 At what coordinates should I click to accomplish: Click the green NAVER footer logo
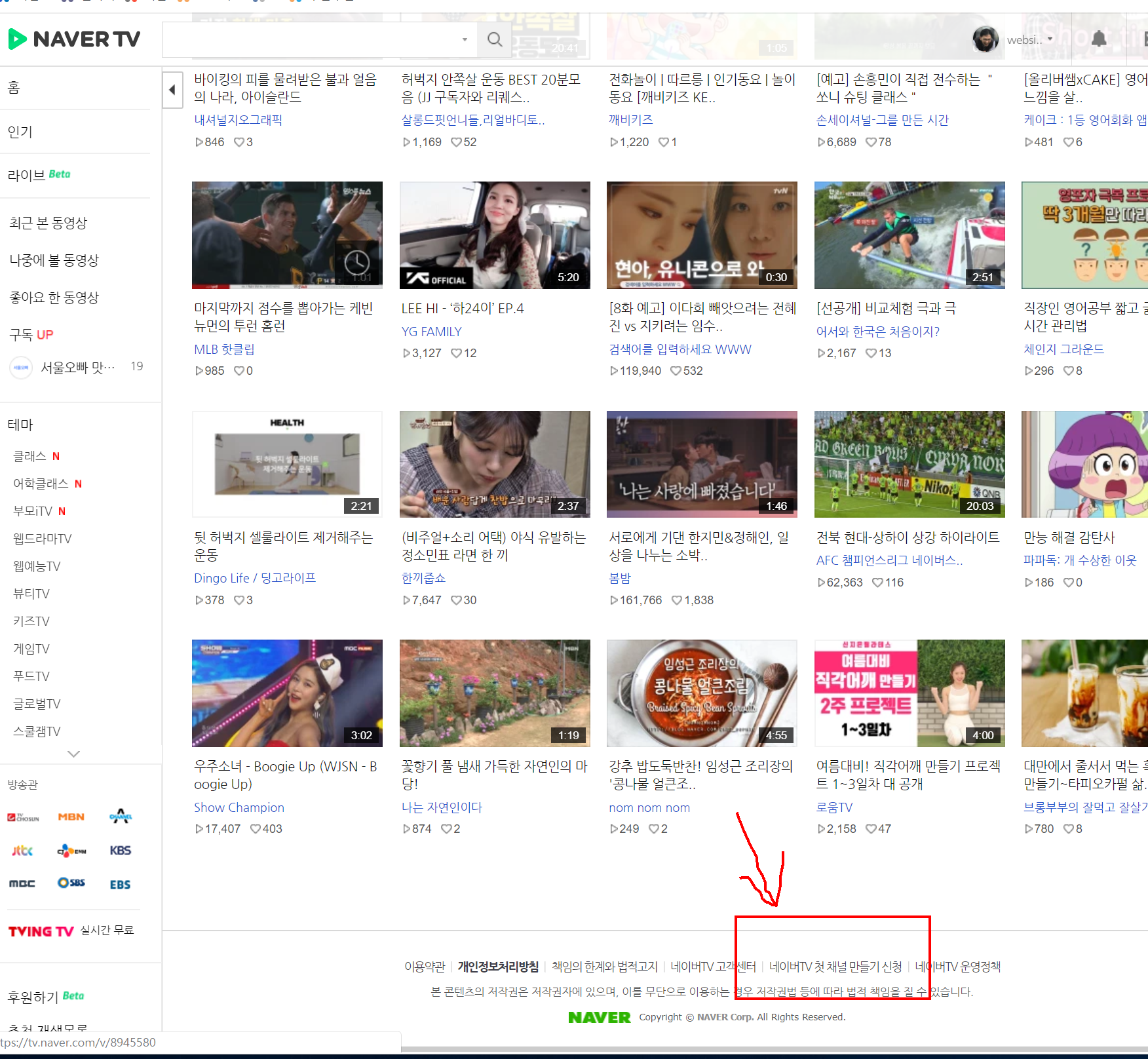(x=599, y=1018)
